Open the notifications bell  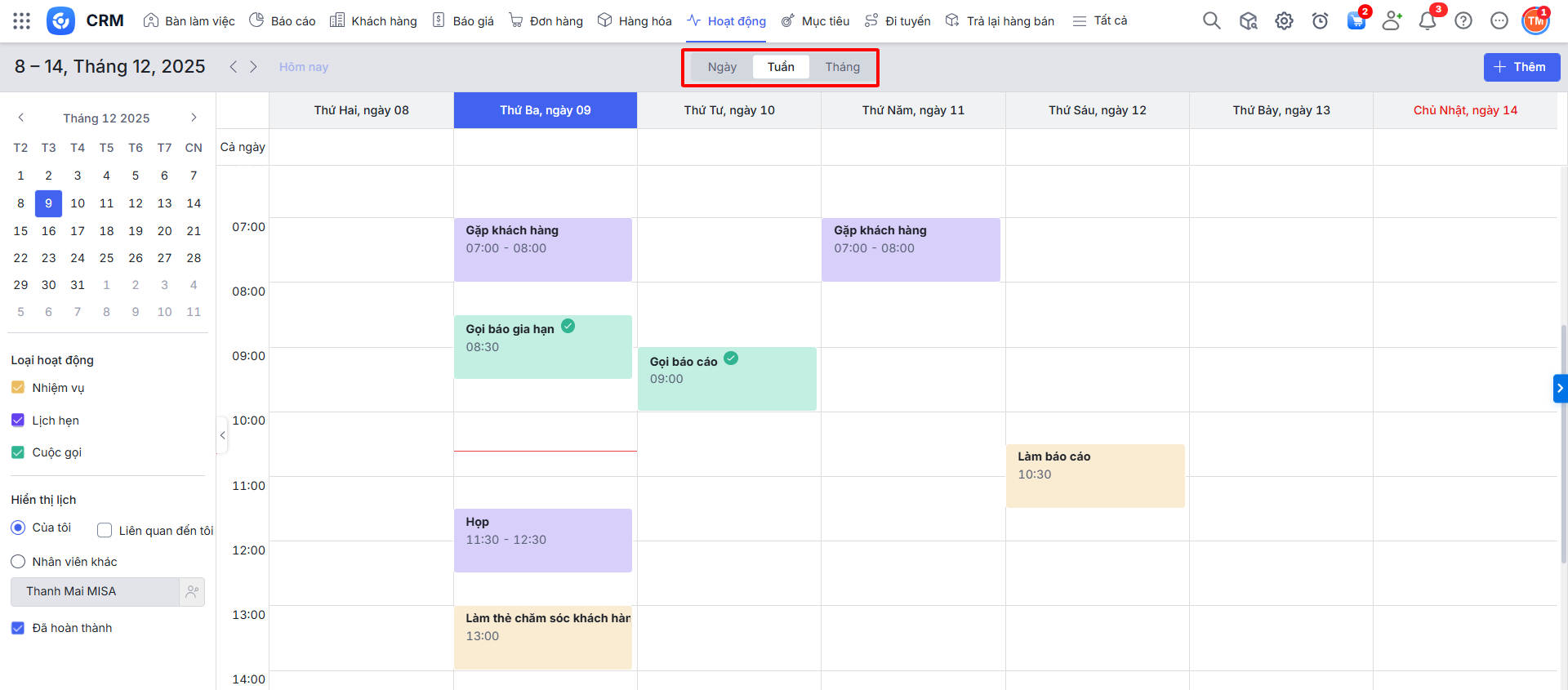pyautogui.click(x=1428, y=21)
